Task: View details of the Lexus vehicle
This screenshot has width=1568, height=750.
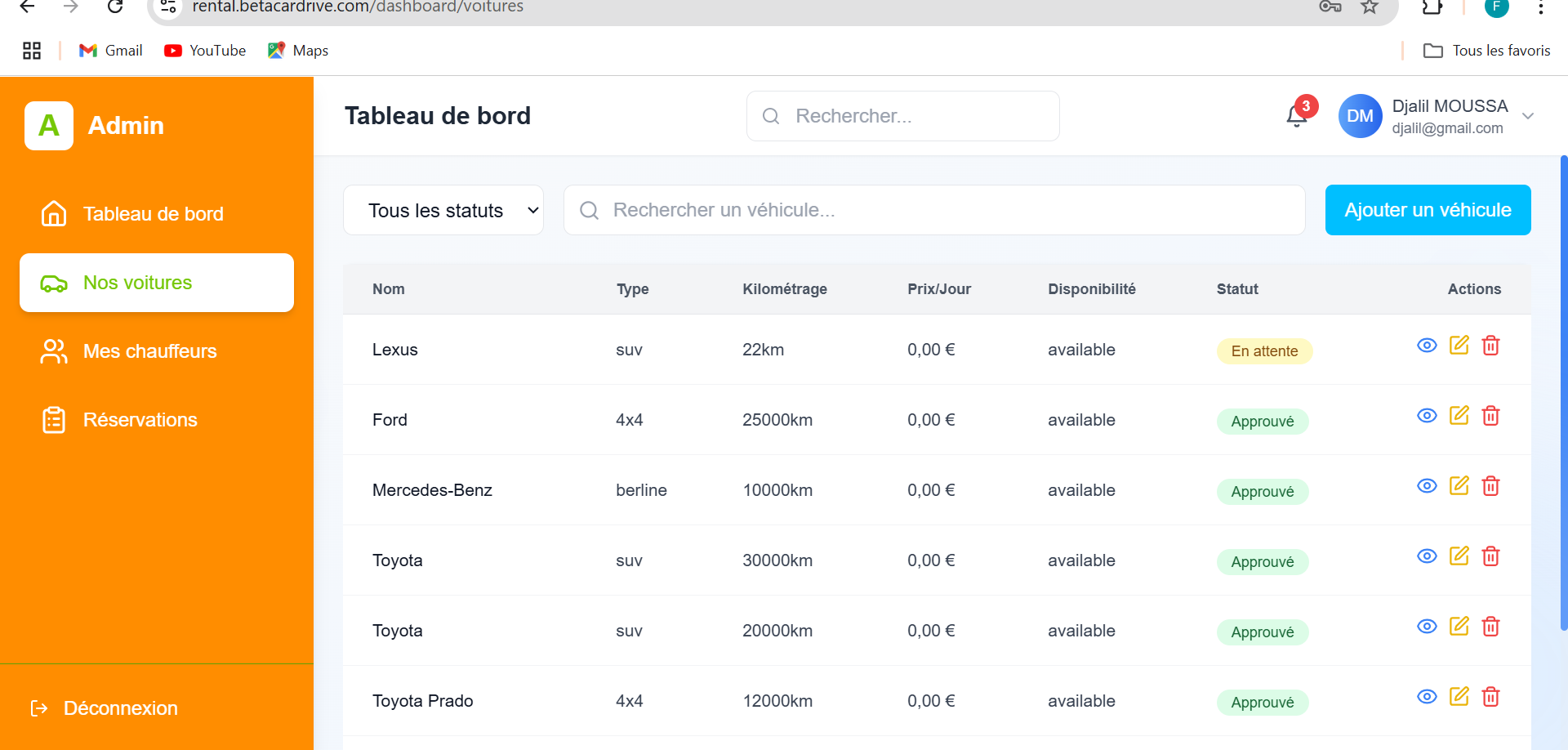Action: (1427, 345)
